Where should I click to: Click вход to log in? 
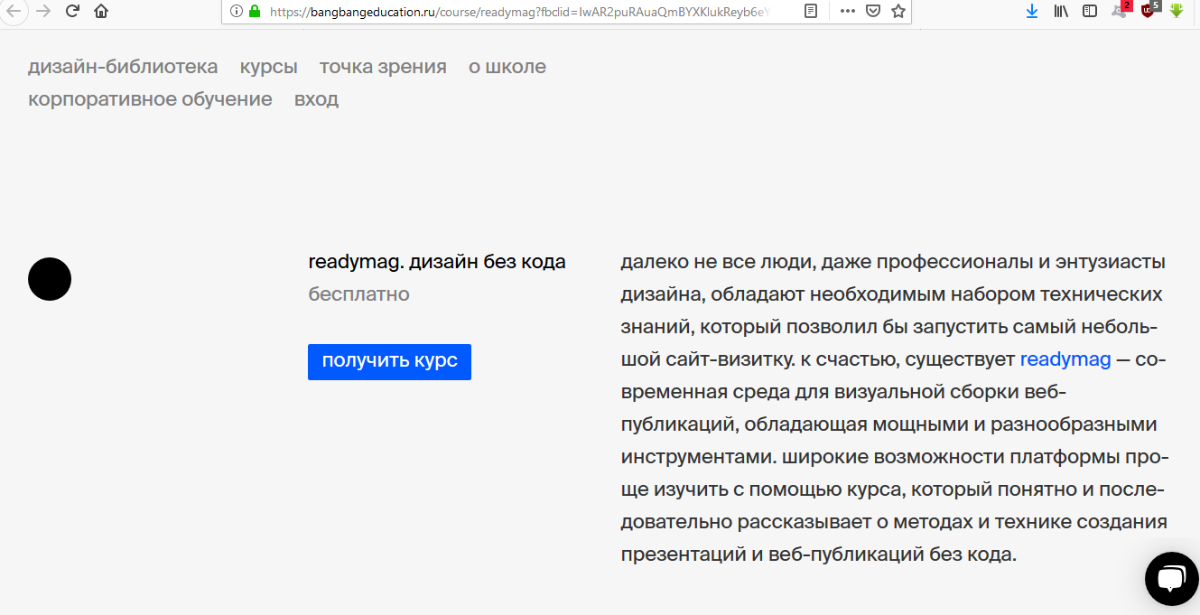[x=316, y=99]
